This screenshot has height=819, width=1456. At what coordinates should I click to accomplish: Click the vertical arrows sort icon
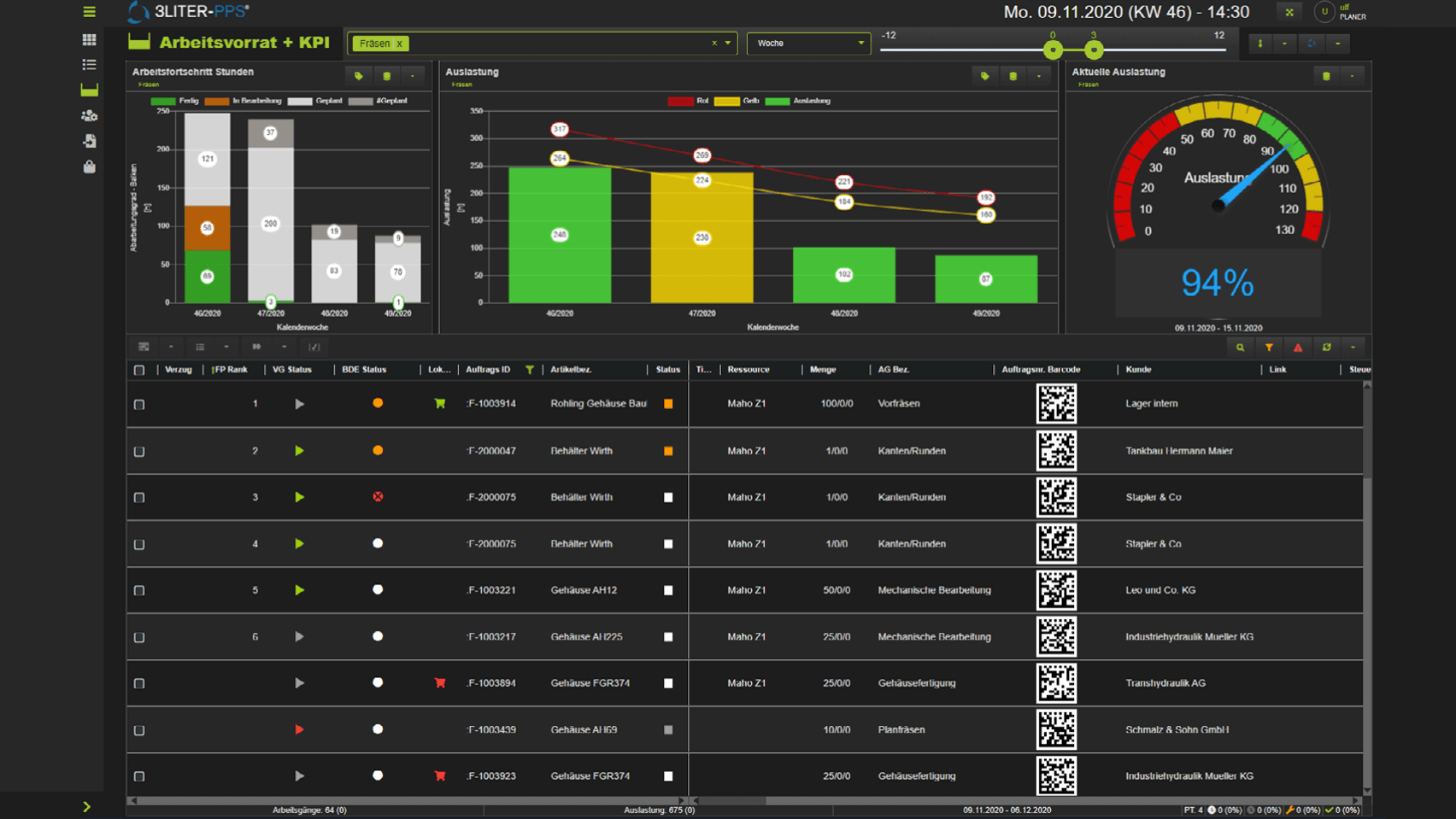1260,44
